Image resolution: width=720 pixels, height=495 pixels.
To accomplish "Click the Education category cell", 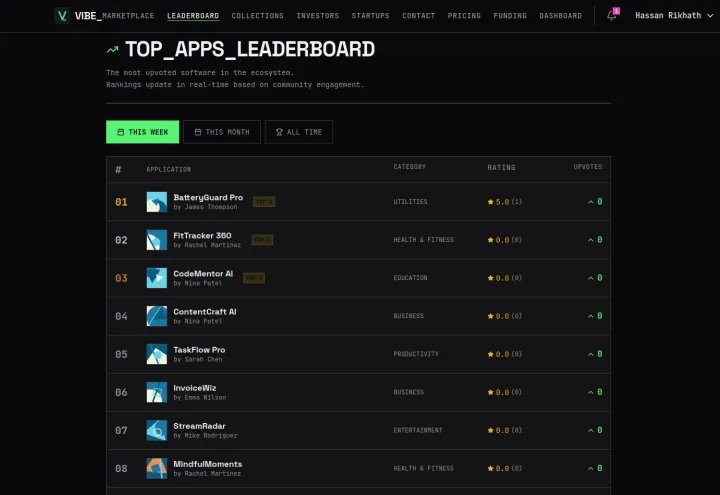I will 410,278.
